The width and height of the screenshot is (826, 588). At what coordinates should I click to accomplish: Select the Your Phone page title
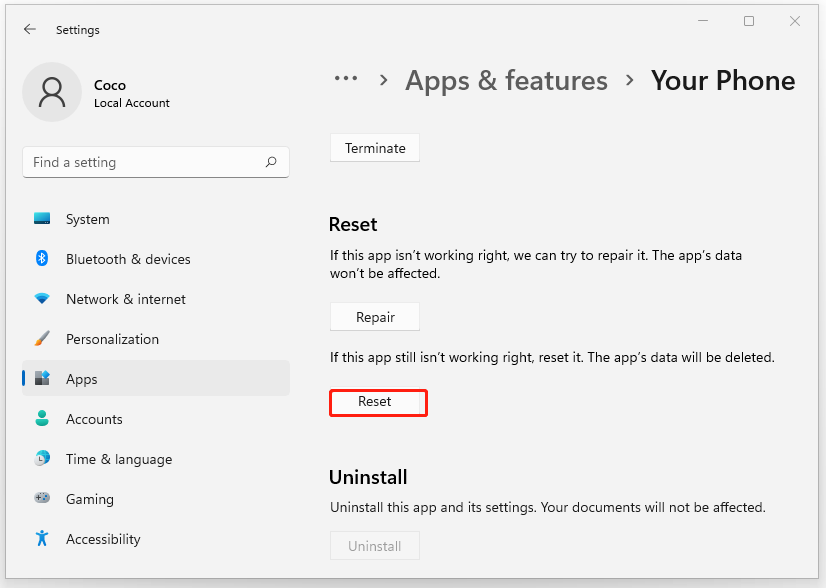[723, 80]
